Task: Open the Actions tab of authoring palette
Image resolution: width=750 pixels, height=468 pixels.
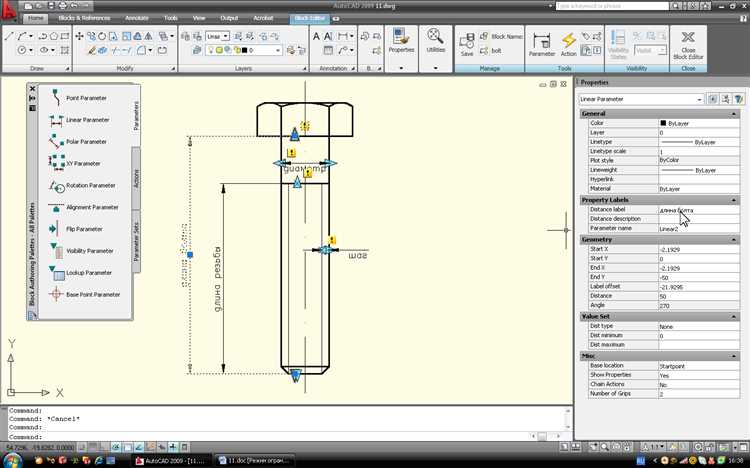Action: click(x=137, y=178)
